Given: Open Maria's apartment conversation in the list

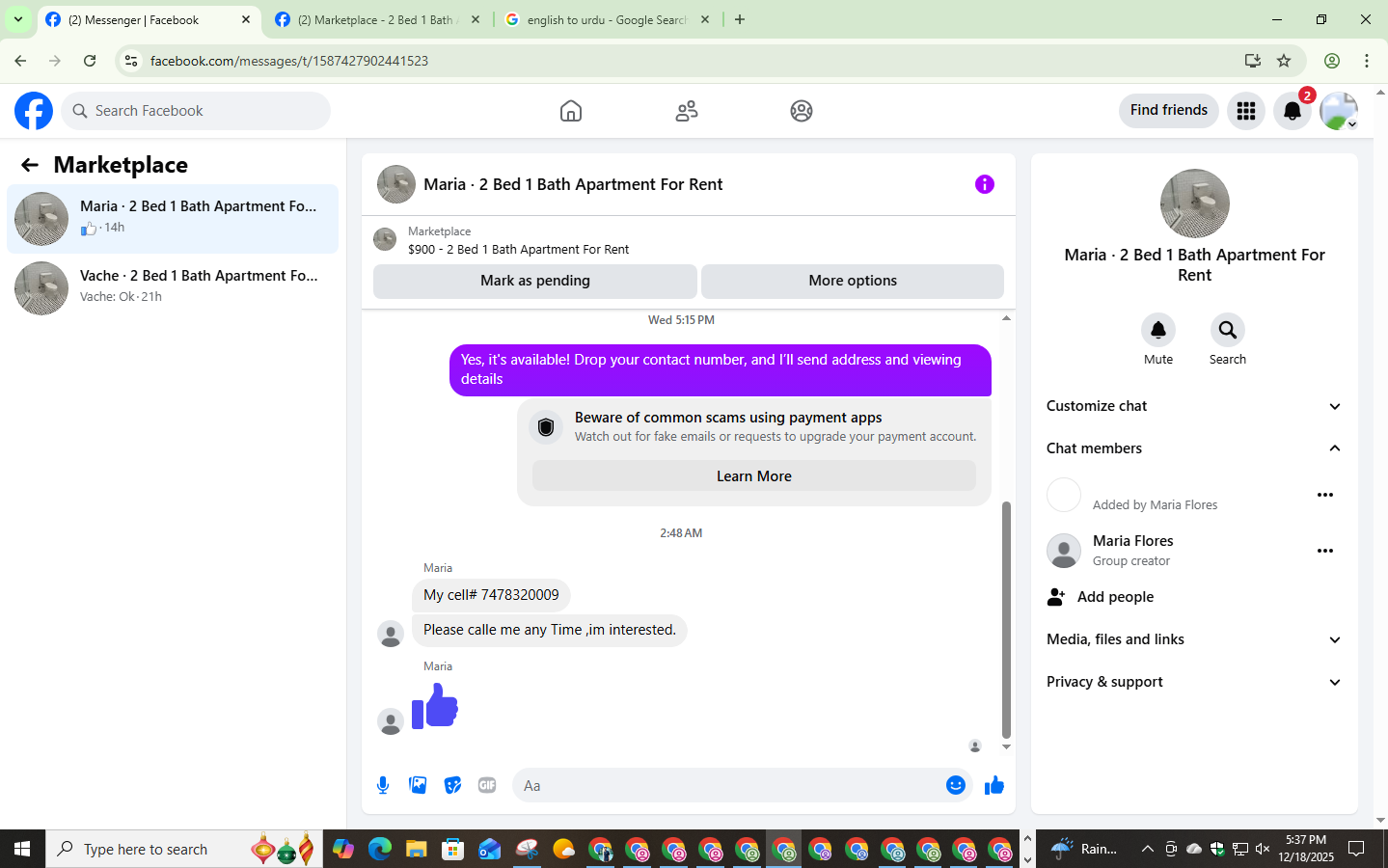Looking at the screenshot, I should [173, 219].
